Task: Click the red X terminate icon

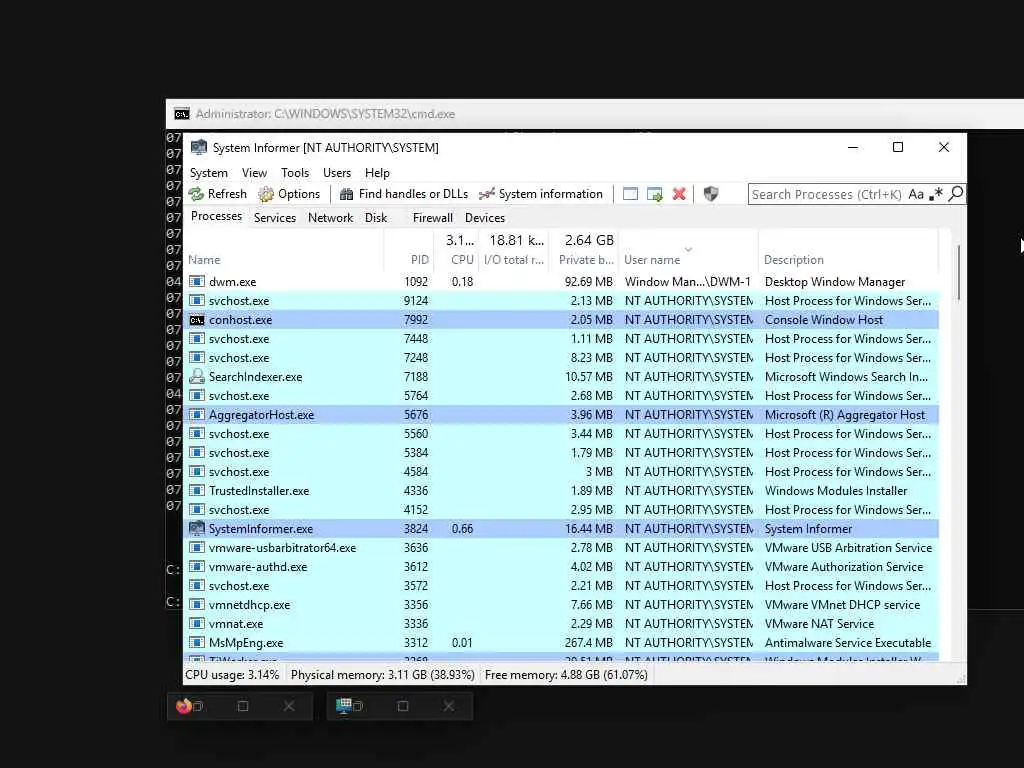Action: pyautogui.click(x=679, y=194)
